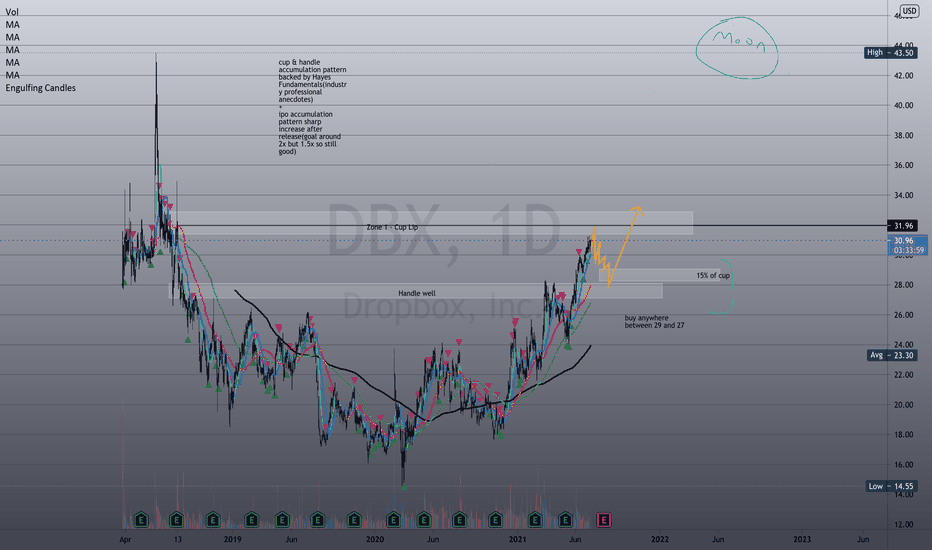Click the 2022 label on the time axis

[x=660, y=539]
